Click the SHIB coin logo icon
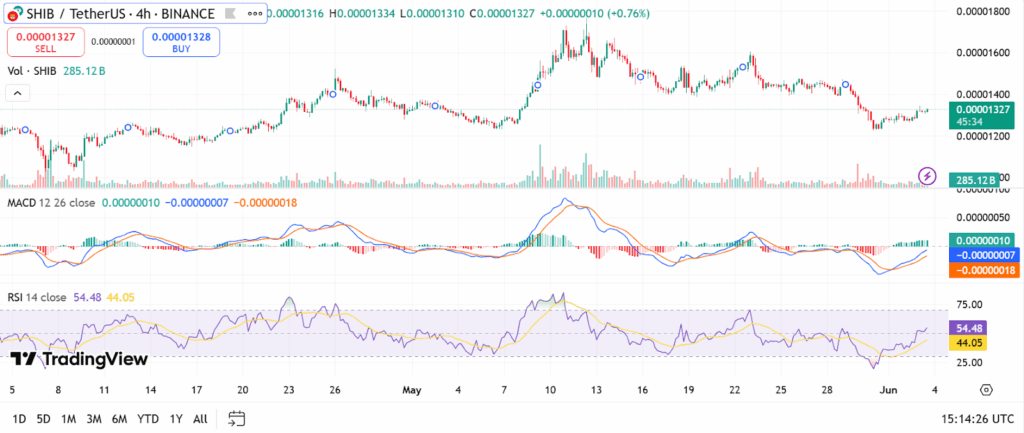Screen dimensions: 1024x433 point(14,13)
